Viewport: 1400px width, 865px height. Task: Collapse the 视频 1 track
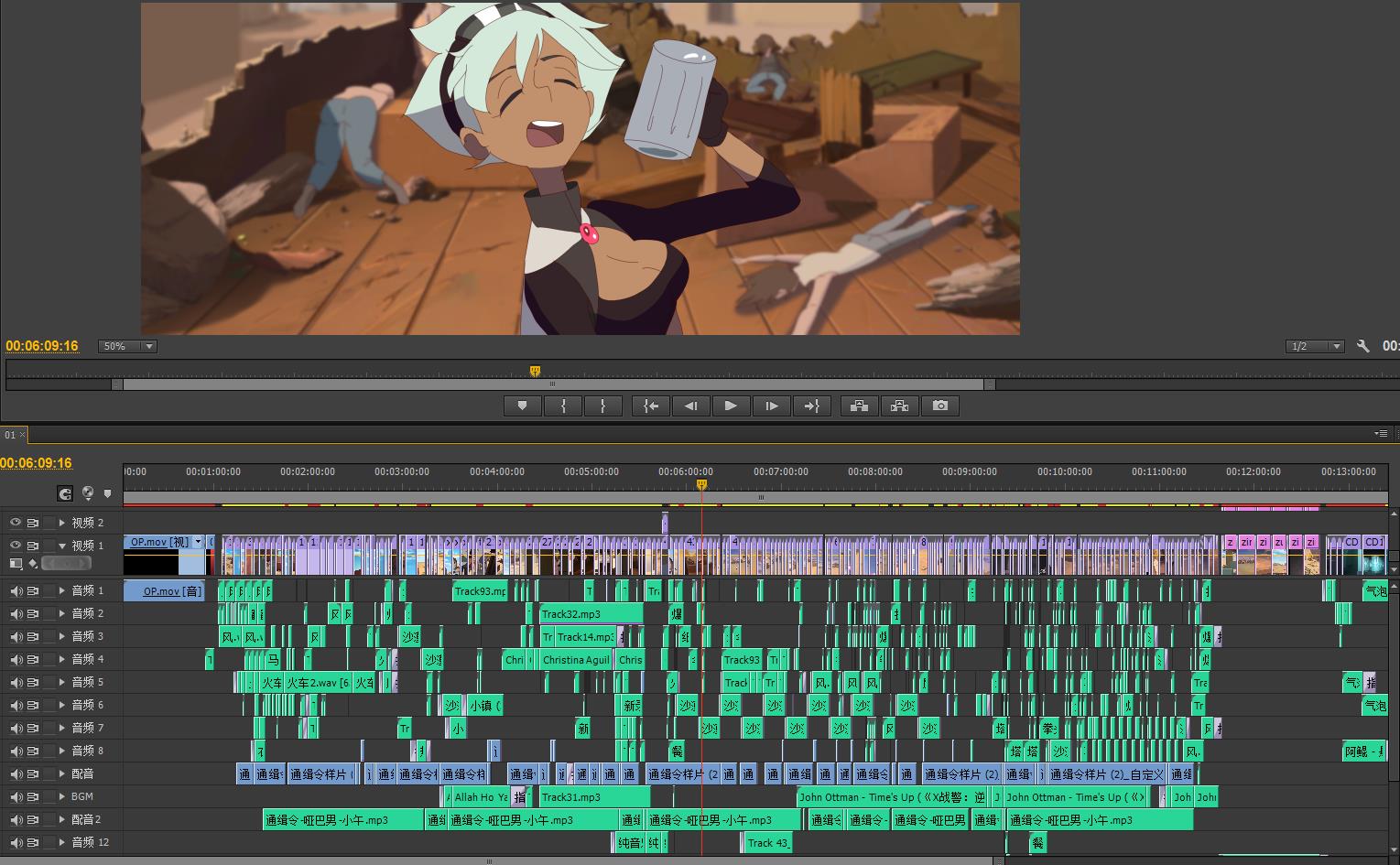[x=62, y=546]
